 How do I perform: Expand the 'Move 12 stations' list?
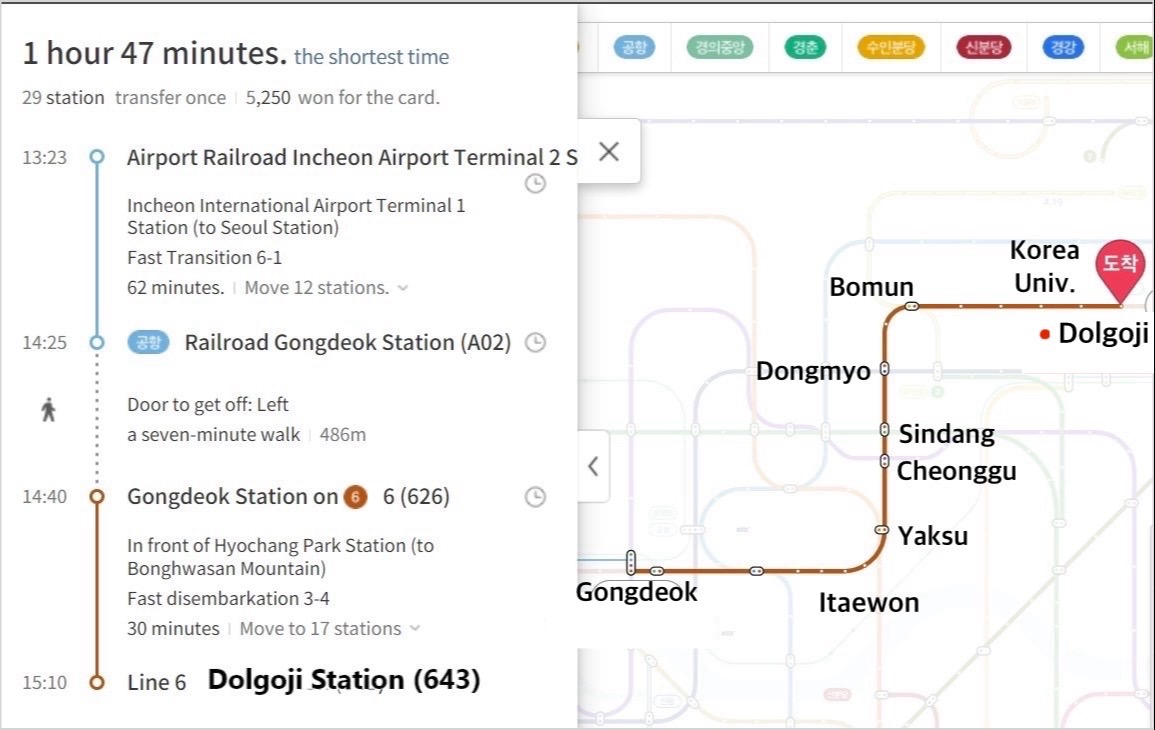402,288
